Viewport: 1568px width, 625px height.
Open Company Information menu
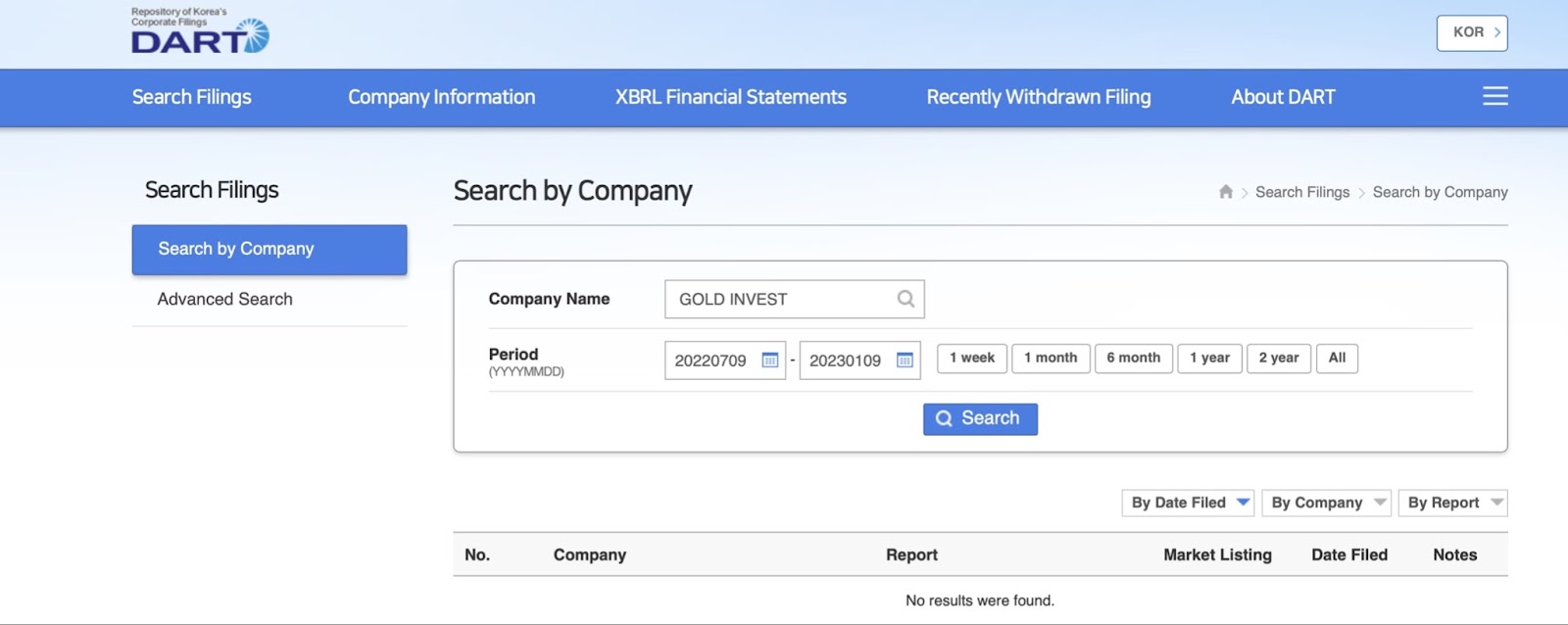tap(441, 97)
